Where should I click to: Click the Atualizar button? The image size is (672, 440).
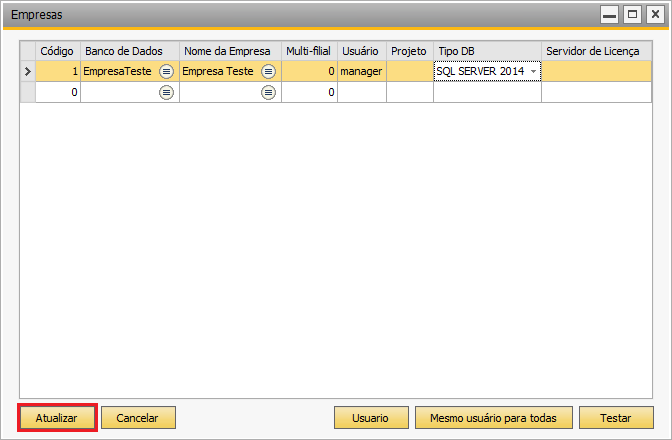57,418
